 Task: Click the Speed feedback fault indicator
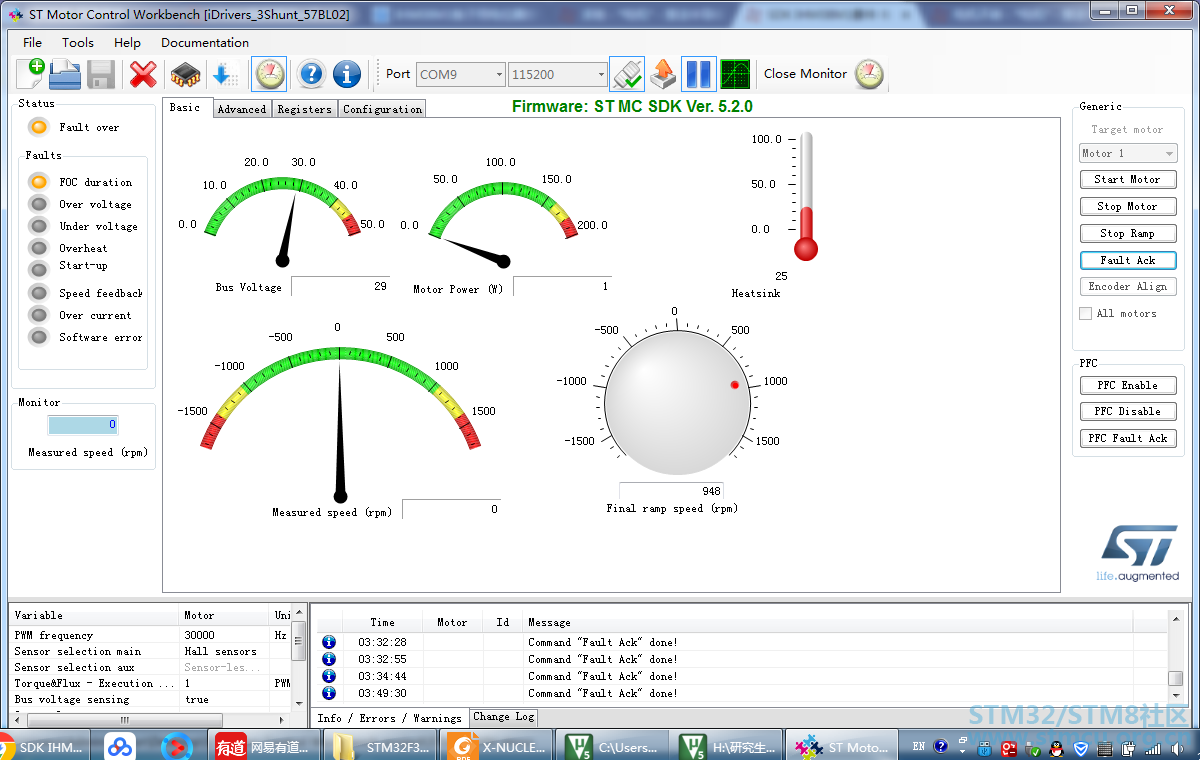pyautogui.click(x=39, y=293)
